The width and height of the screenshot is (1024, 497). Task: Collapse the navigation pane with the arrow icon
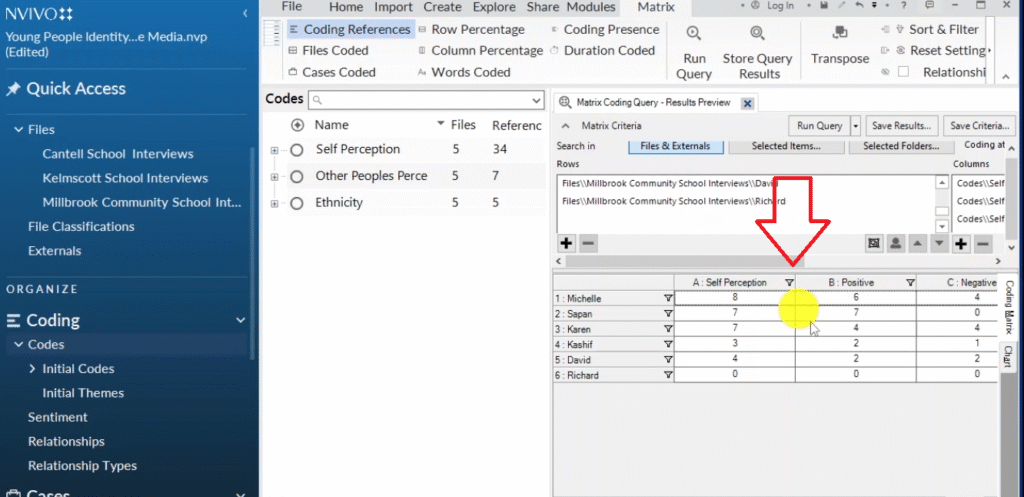[x=245, y=13]
